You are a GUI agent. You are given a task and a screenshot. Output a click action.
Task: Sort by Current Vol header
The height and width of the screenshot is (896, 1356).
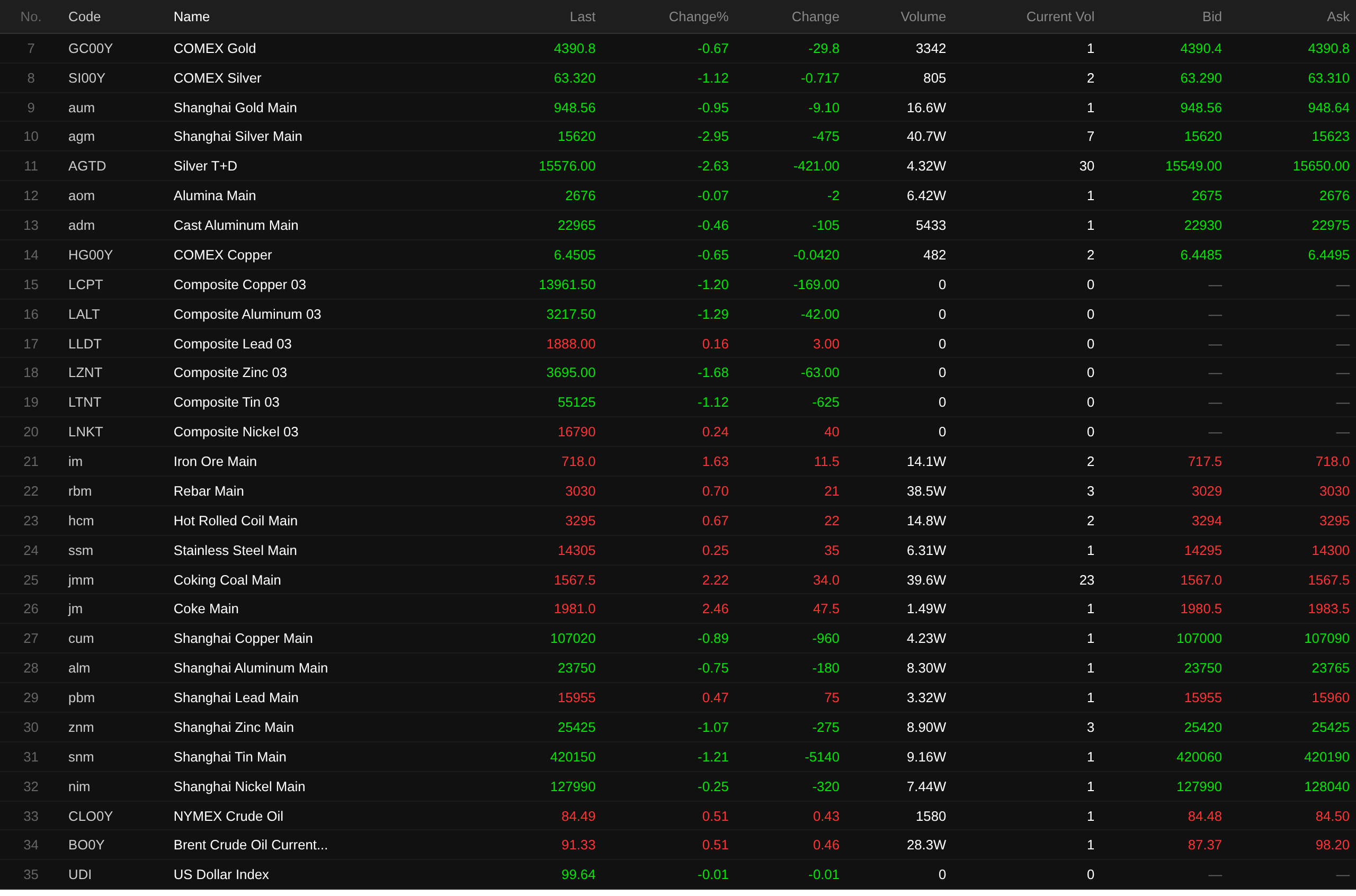click(1060, 16)
